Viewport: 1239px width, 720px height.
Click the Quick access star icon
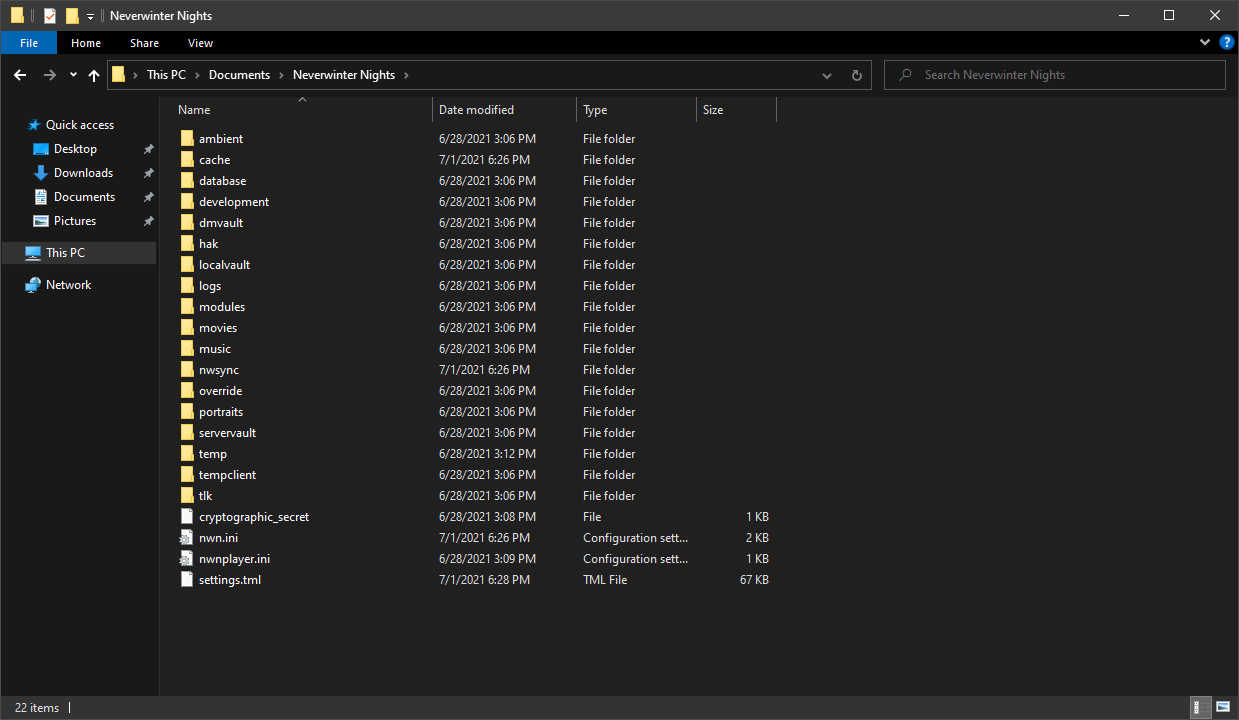click(34, 125)
